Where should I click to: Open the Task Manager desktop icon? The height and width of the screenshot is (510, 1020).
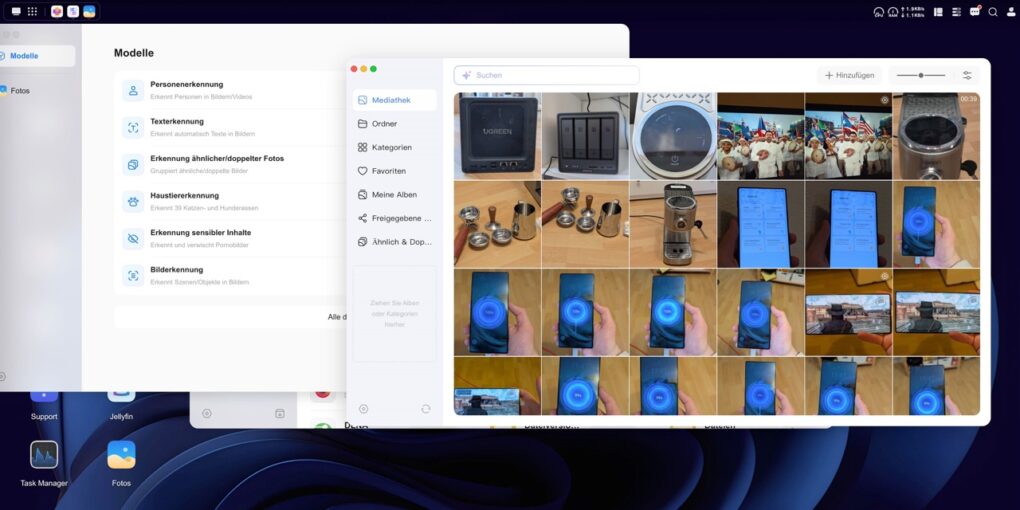click(44, 455)
